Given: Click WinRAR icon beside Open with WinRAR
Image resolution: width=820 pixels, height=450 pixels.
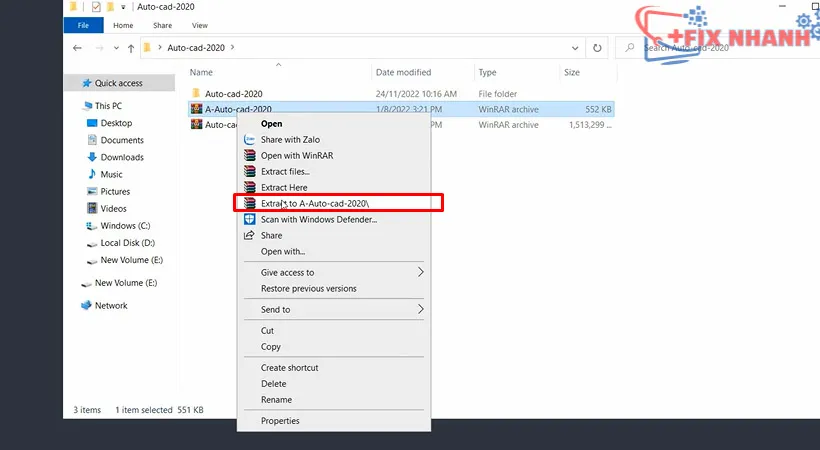Looking at the screenshot, I should pyautogui.click(x=249, y=155).
